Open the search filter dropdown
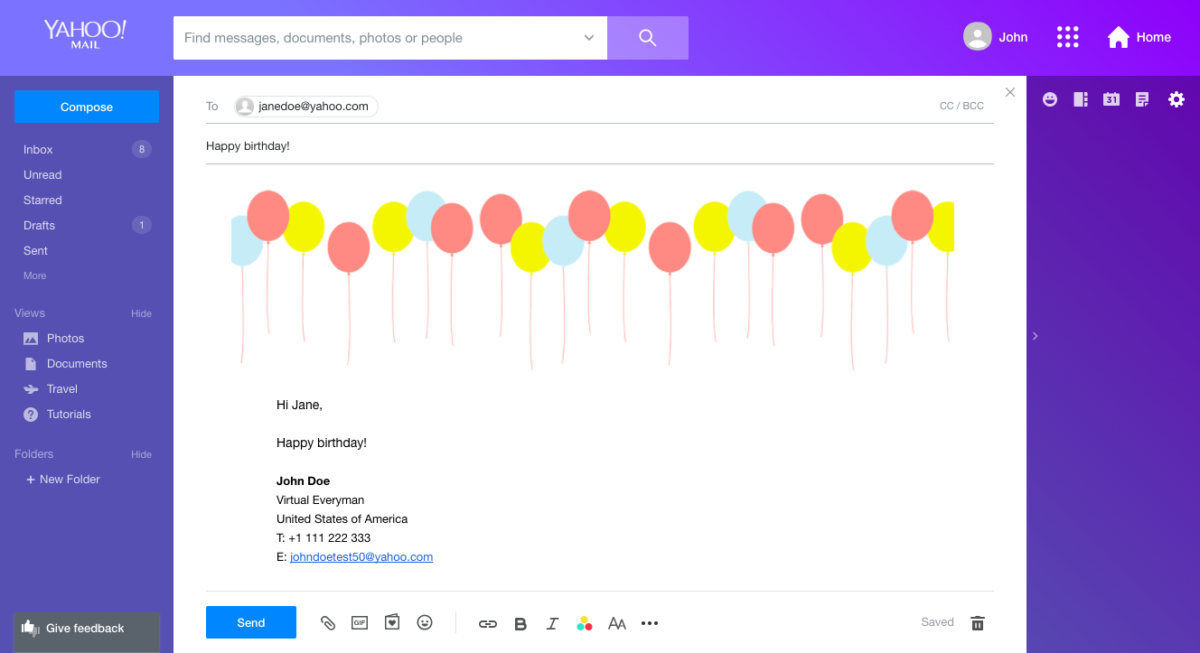 coord(588,37)
